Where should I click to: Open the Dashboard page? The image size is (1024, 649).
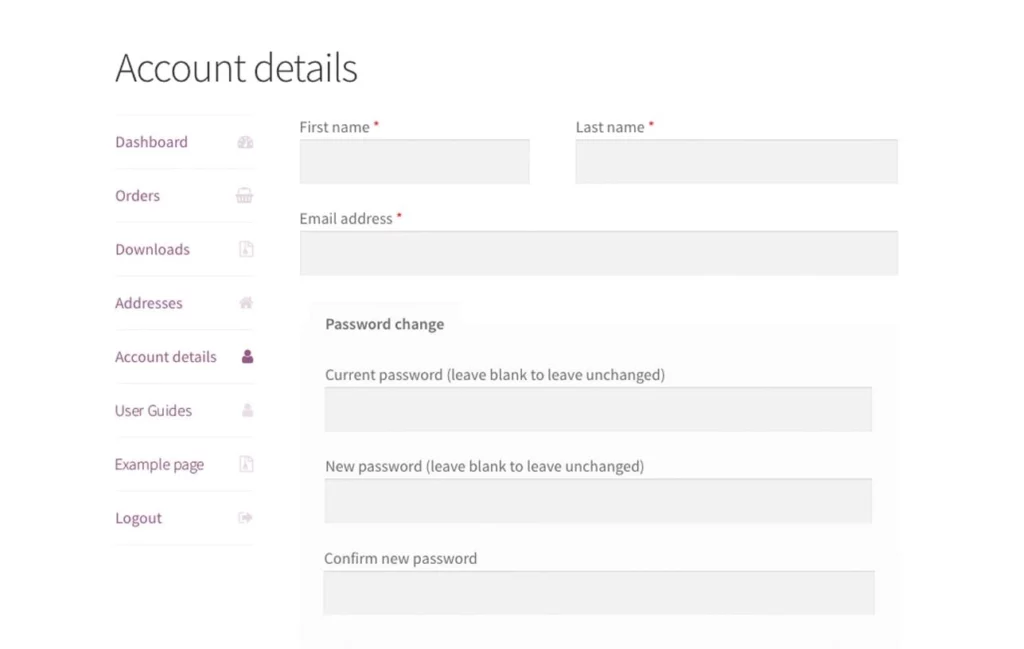pos(151,142)
